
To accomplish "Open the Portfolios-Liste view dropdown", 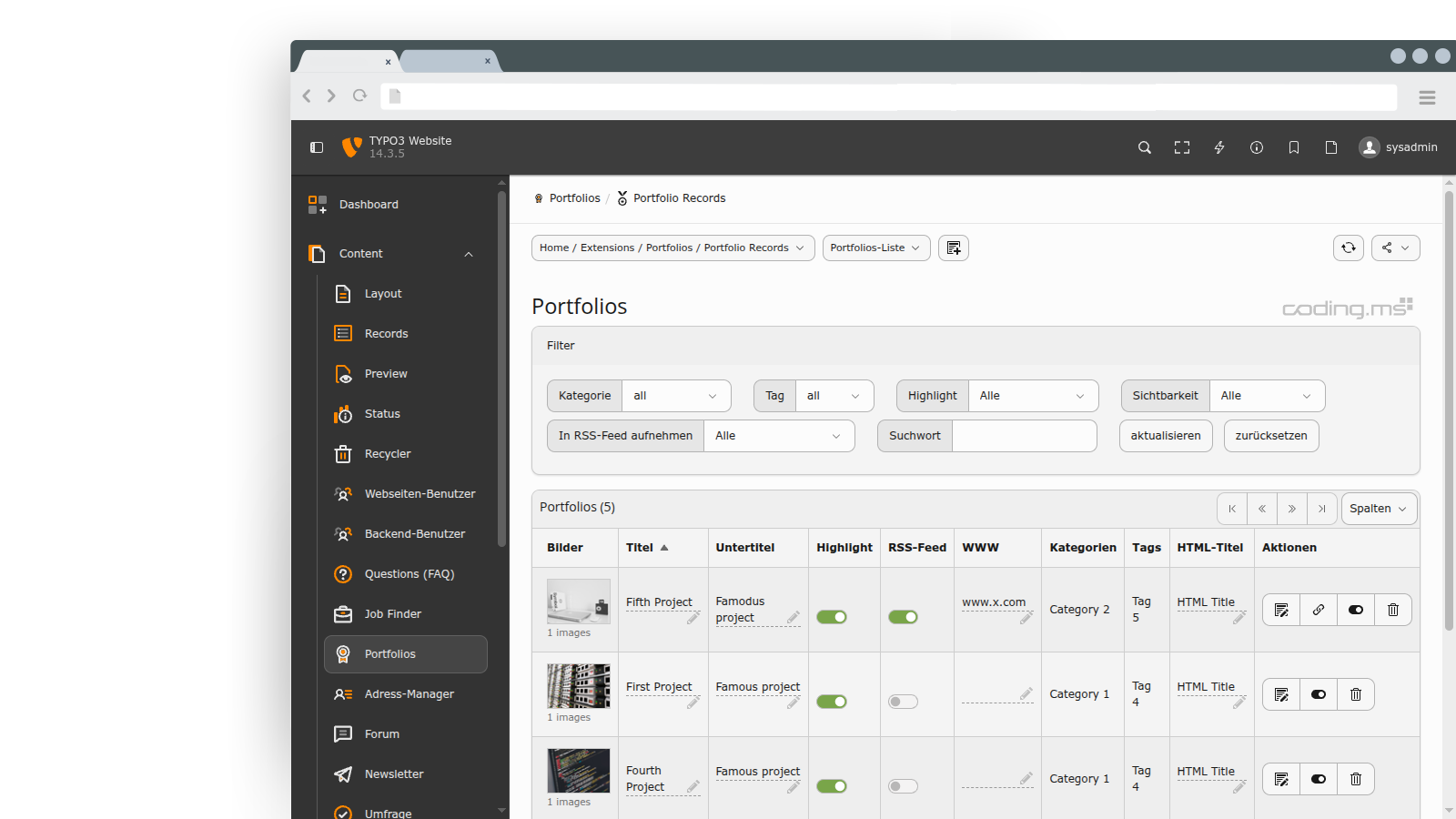I will pos(876,248).
